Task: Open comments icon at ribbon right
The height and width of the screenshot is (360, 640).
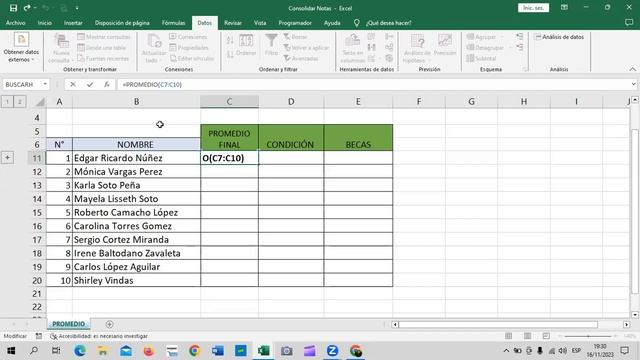Action: pos(629,23)
